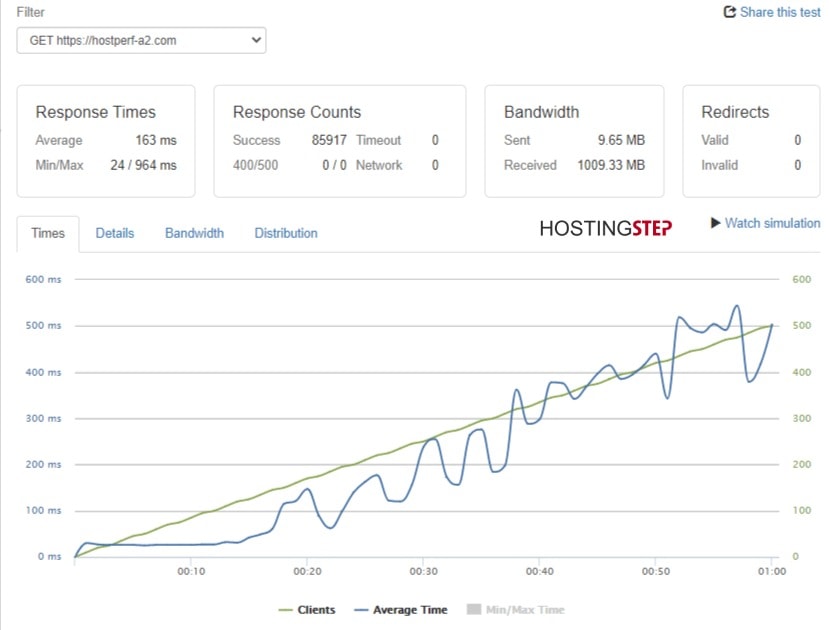Image resolution: width=829 pixels, height=630 pixels.
Task: Click the 01:00 time axis label
Action: pos(772,571)
